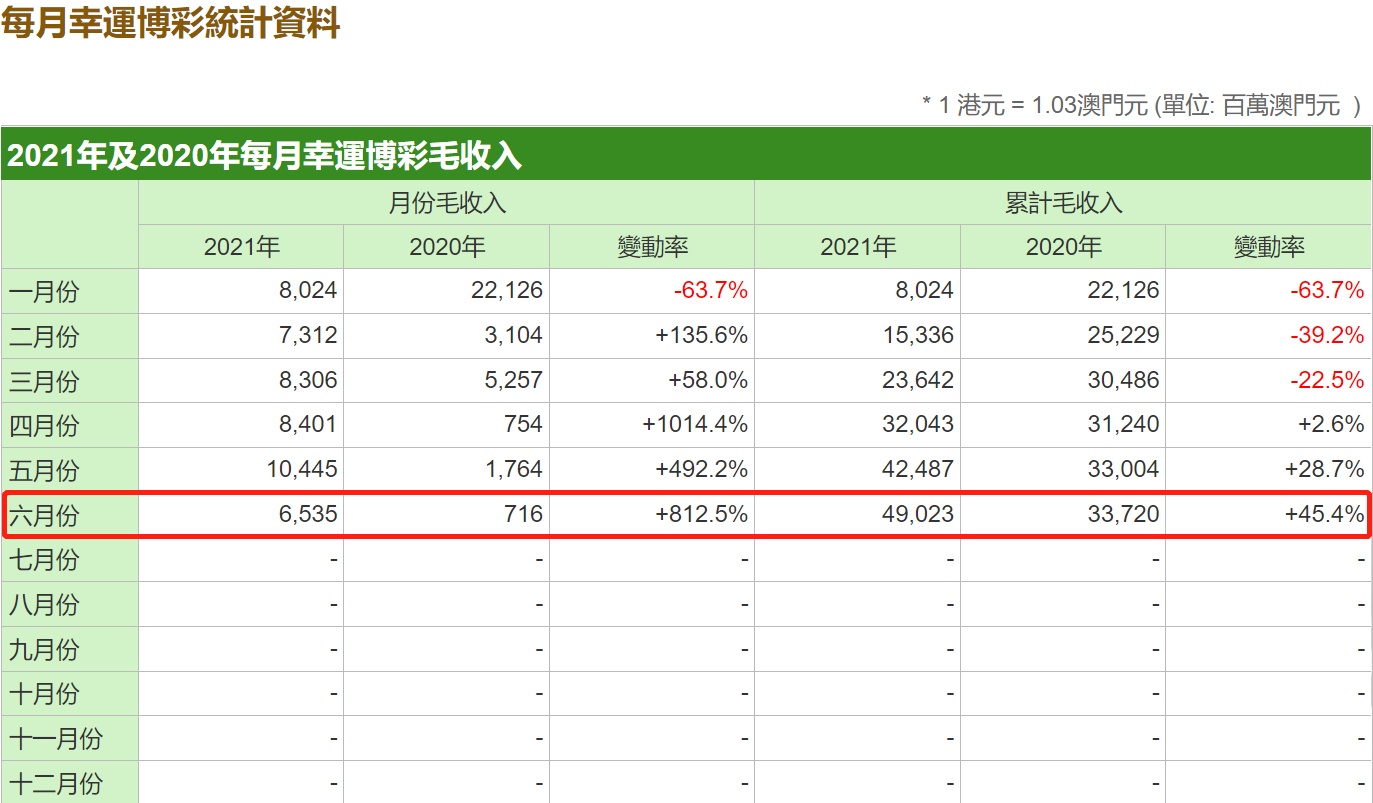This screenshot has height=803, width=1373.
Task: Click the May 2020 value 1,764
Action: pyautogui.click(x=514, y=469)
